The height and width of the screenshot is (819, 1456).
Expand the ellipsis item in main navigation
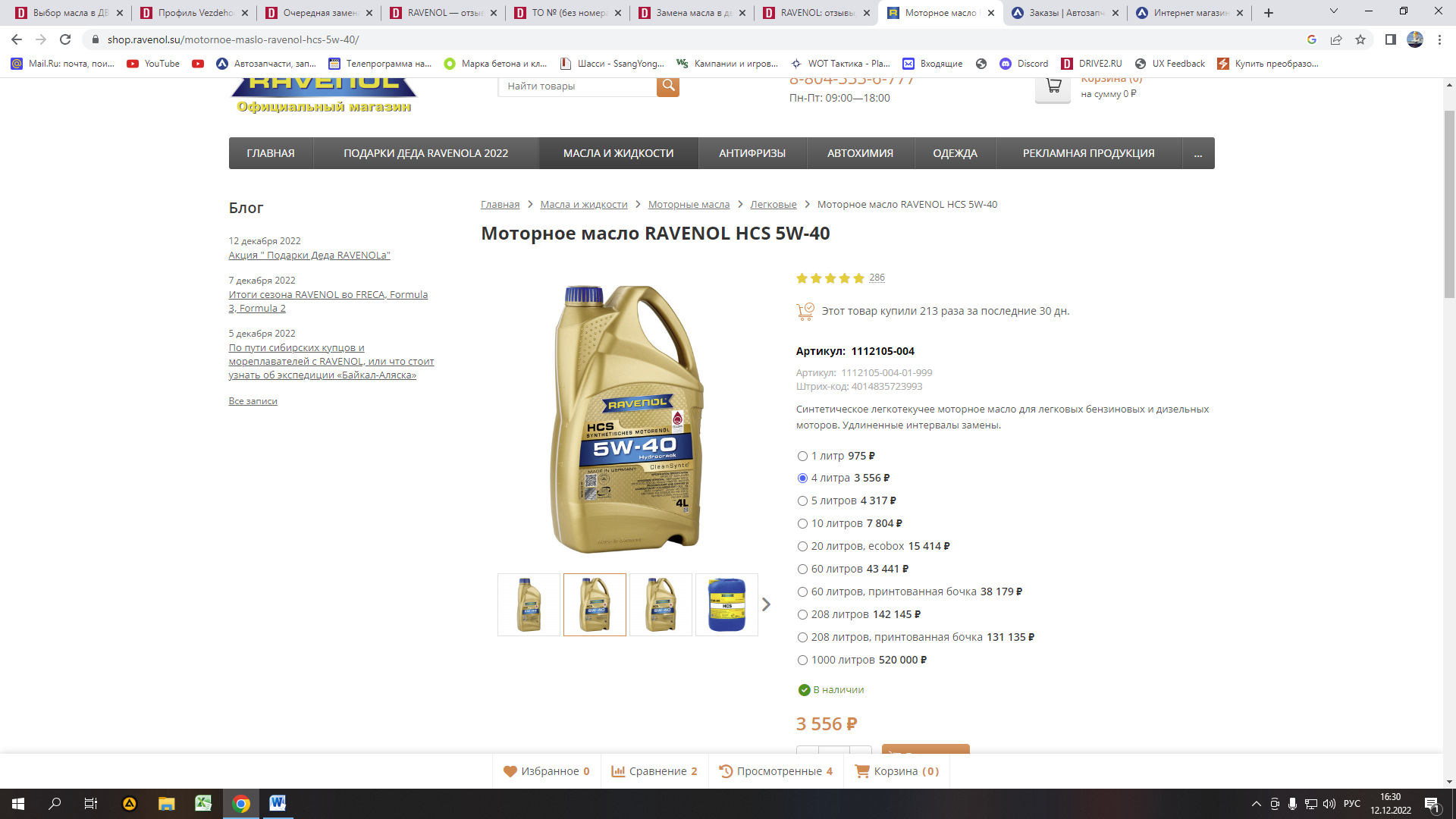(x=1198, y=153)
